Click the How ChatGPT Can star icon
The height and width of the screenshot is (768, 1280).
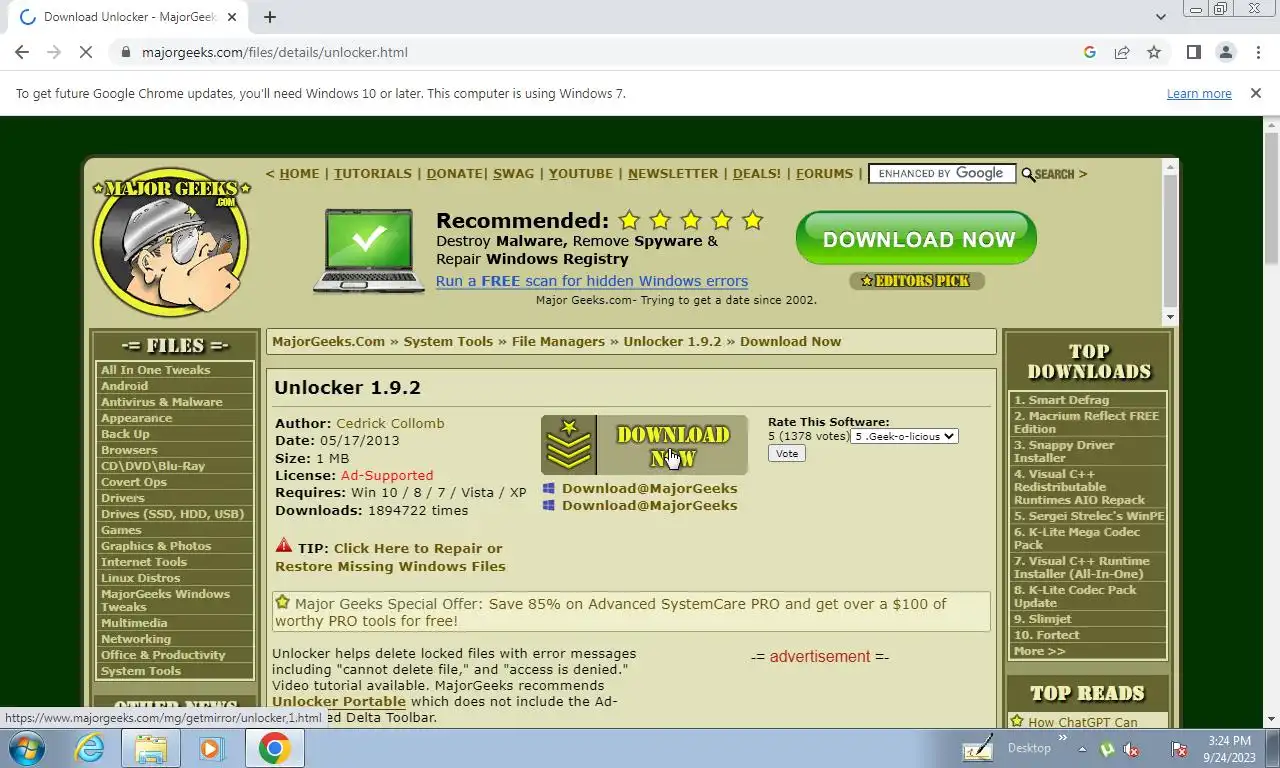click(x=1017, y=721)
